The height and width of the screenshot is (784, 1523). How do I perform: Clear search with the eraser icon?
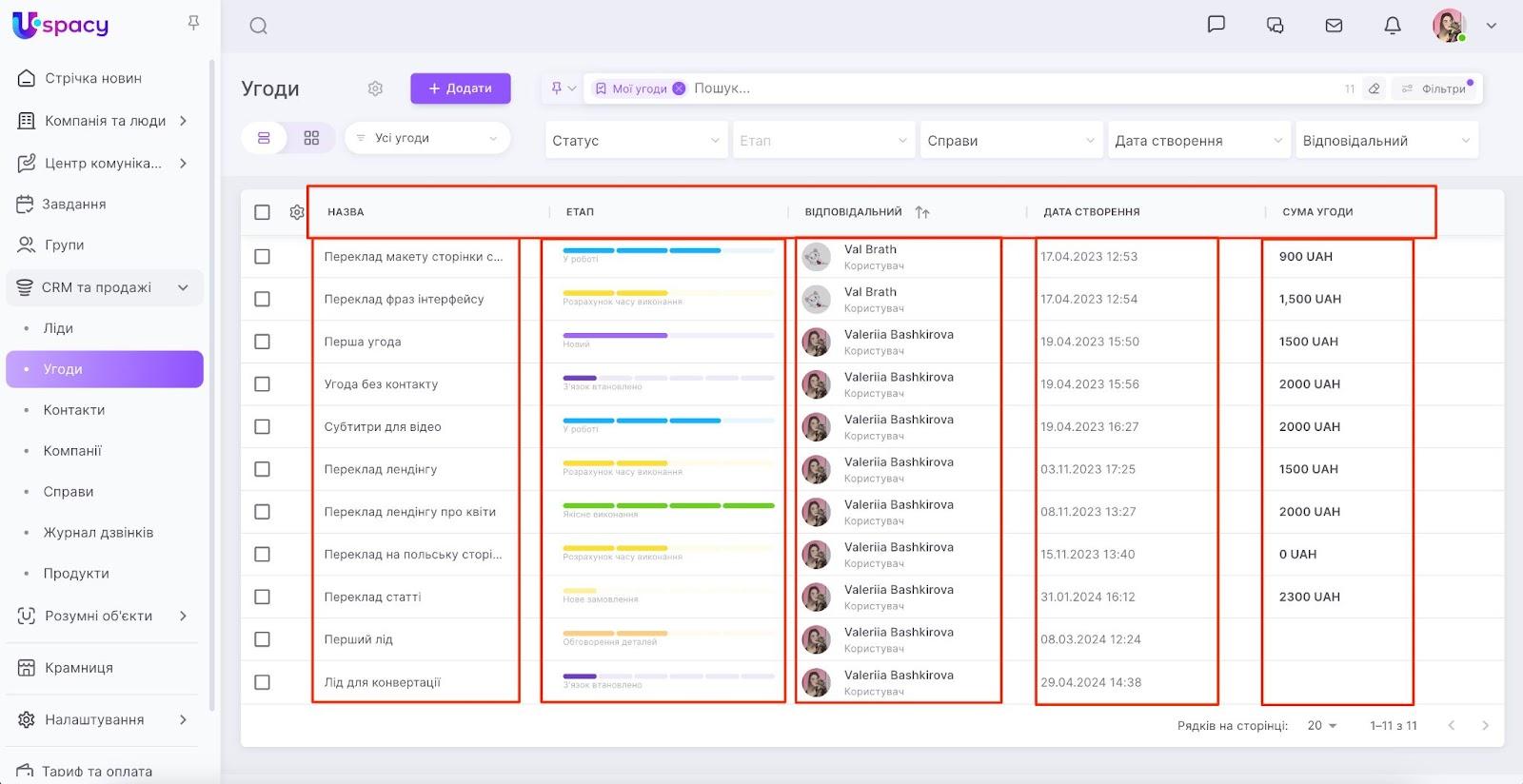coord(1374,88)
